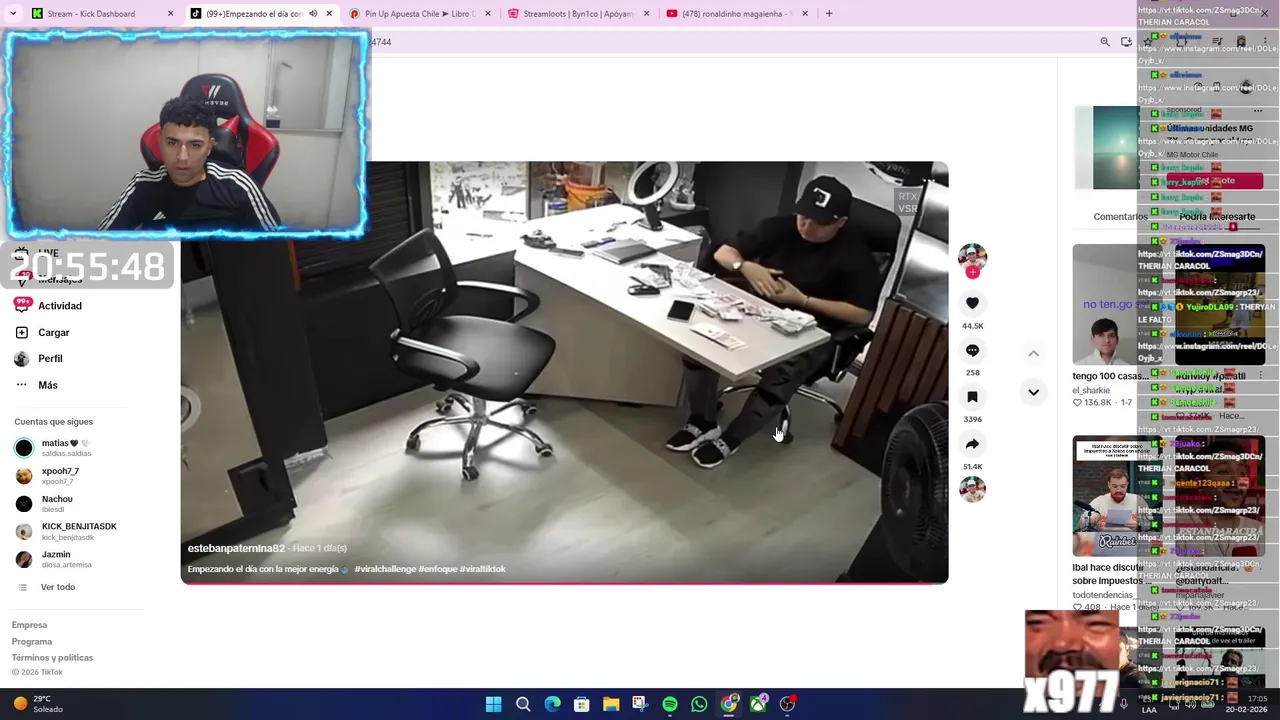Launch Microsoft Edge from the taskbar

tap(552, 704)
